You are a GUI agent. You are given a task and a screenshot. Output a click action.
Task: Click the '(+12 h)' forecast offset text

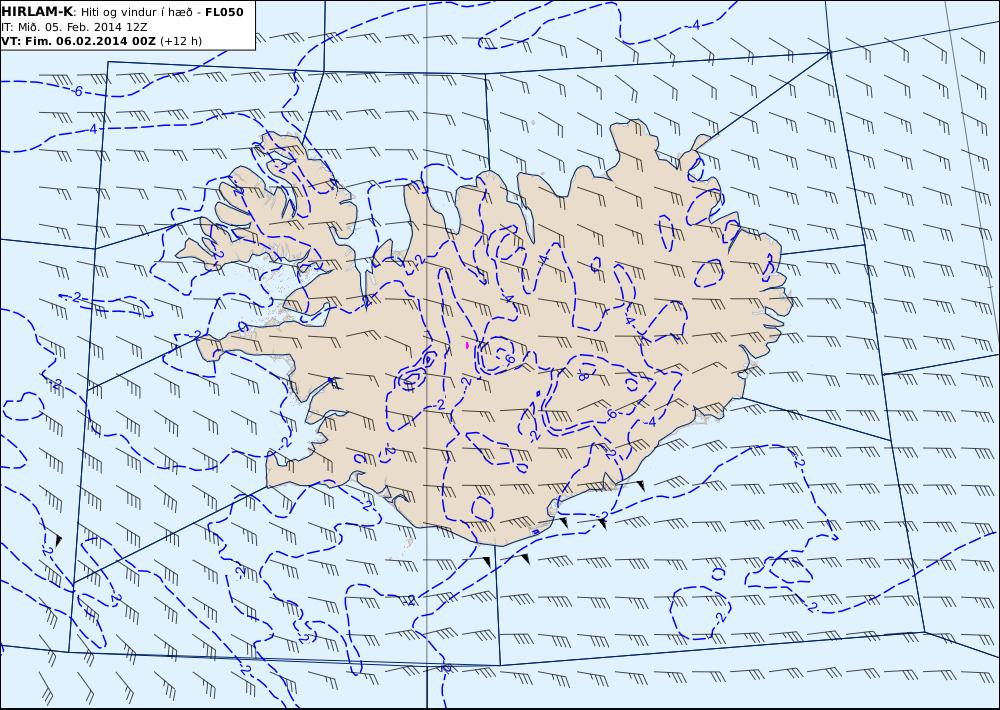(180, 41)
